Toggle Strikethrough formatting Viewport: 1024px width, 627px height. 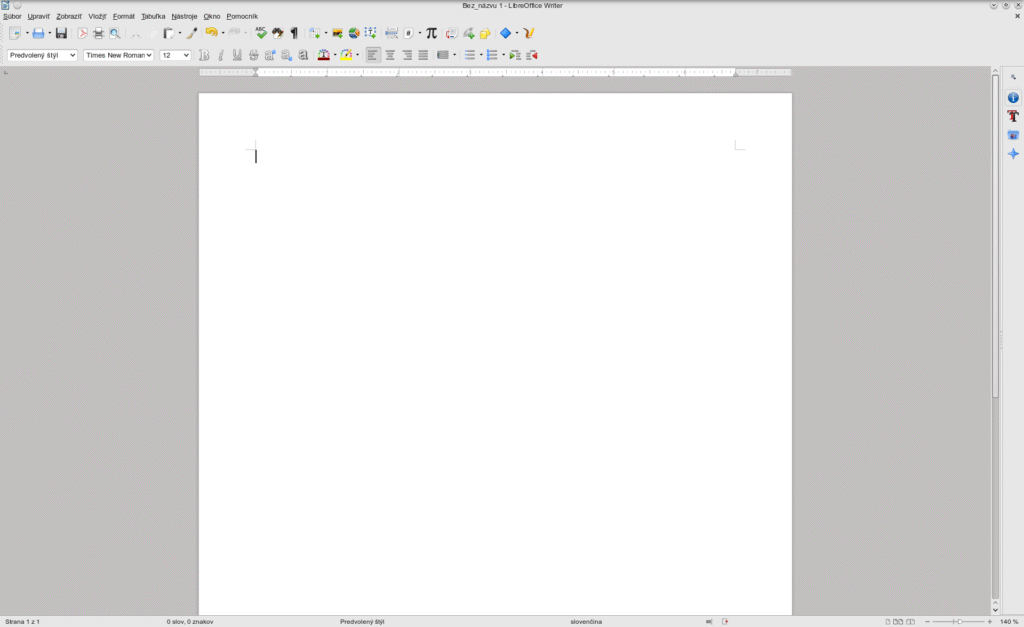pyautogui.click(x=254, y=56)
